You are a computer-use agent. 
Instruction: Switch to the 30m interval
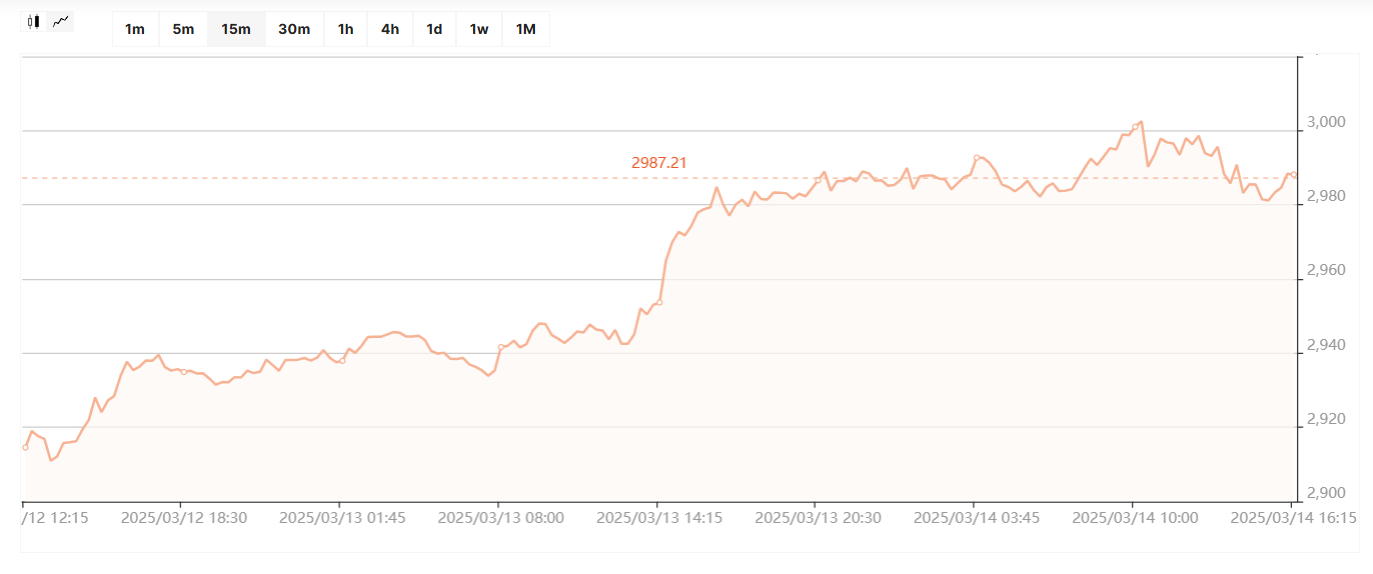[294, 29]
